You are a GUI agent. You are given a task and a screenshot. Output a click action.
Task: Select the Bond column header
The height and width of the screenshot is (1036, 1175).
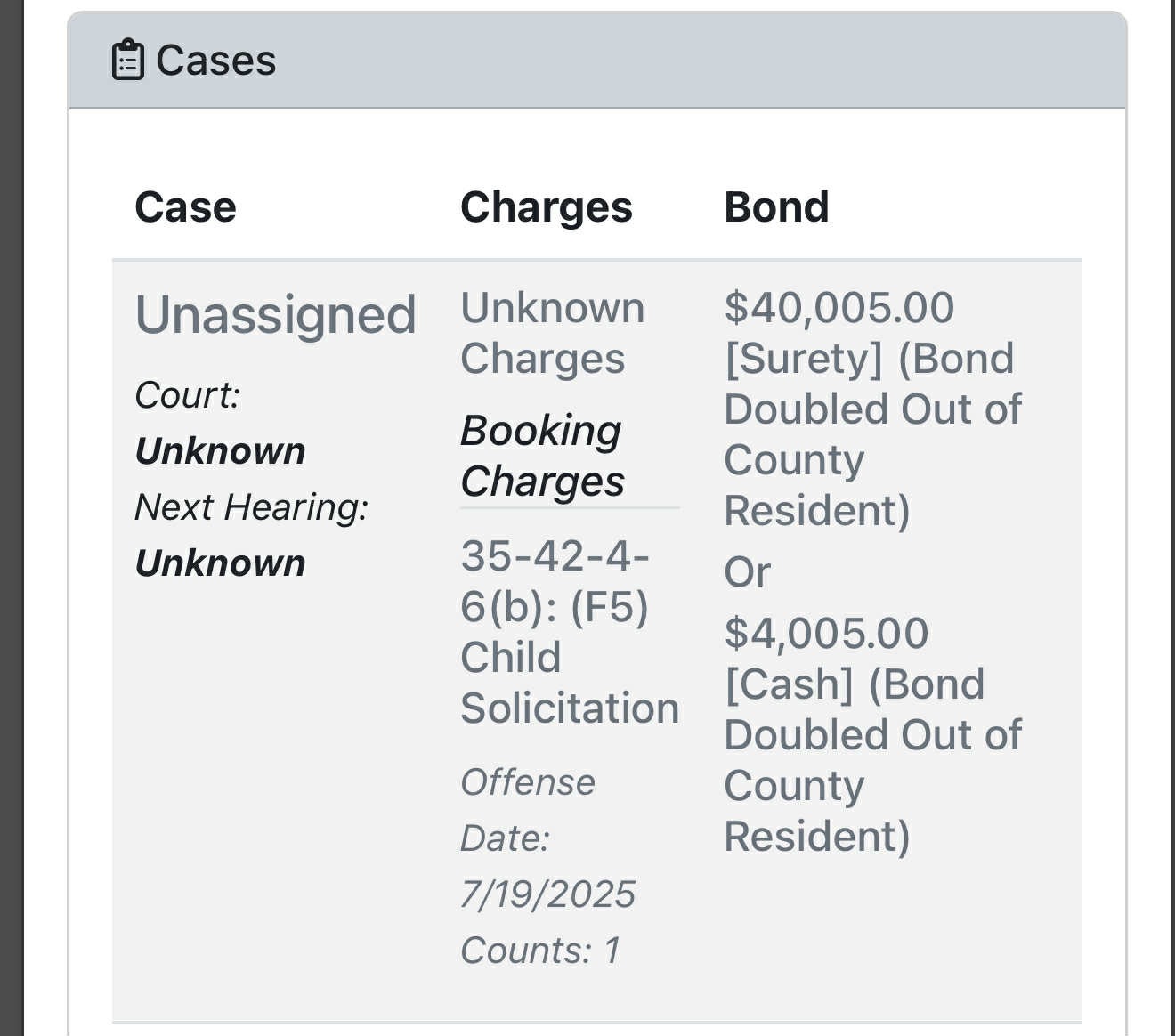pos(776,206)
